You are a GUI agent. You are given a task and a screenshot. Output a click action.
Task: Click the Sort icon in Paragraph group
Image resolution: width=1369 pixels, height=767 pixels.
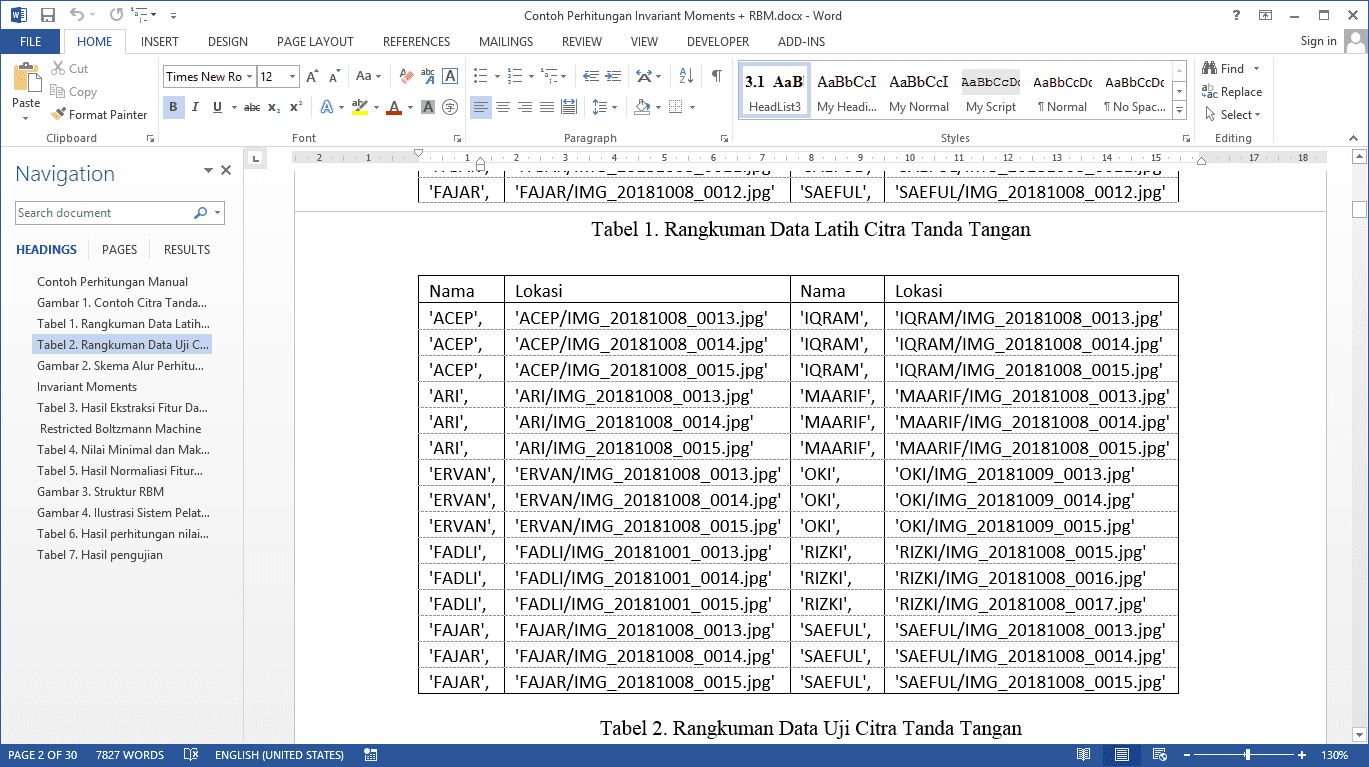[x=686, y=76]
